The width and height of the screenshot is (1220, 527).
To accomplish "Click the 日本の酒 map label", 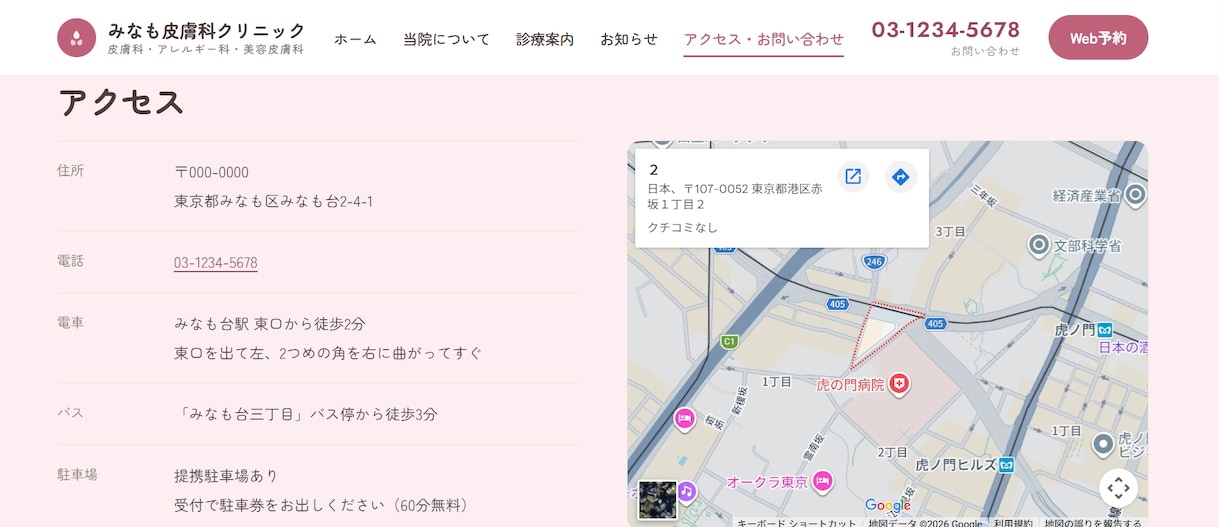I will 1123,347.
